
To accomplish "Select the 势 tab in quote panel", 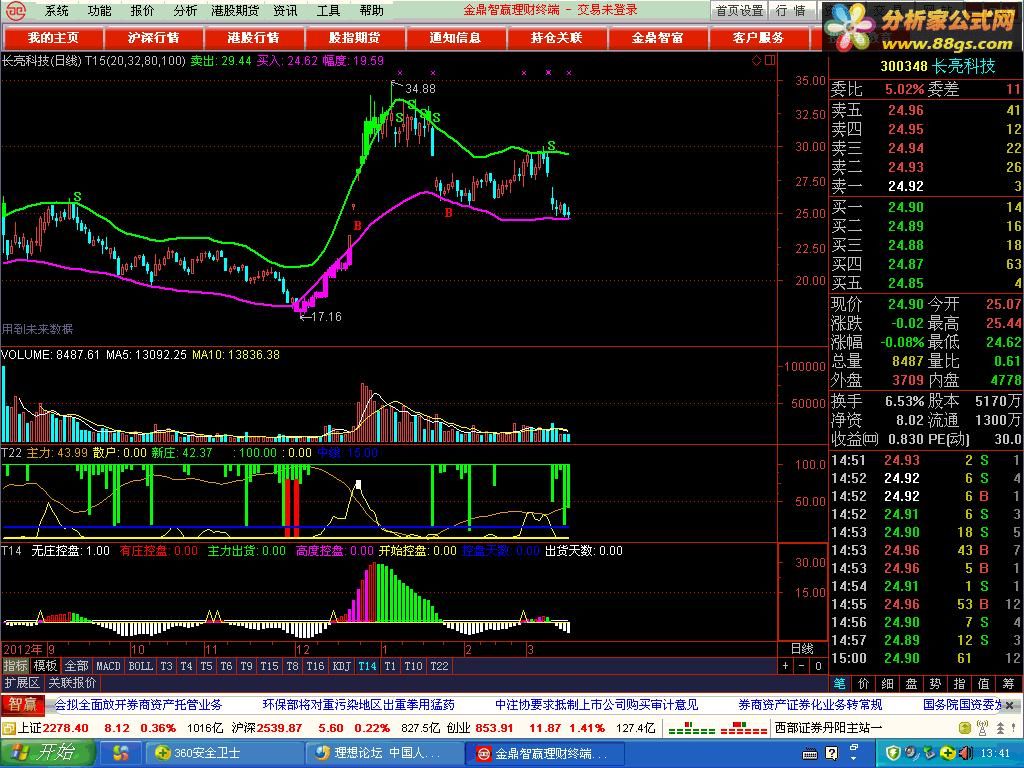I will 936,684.
